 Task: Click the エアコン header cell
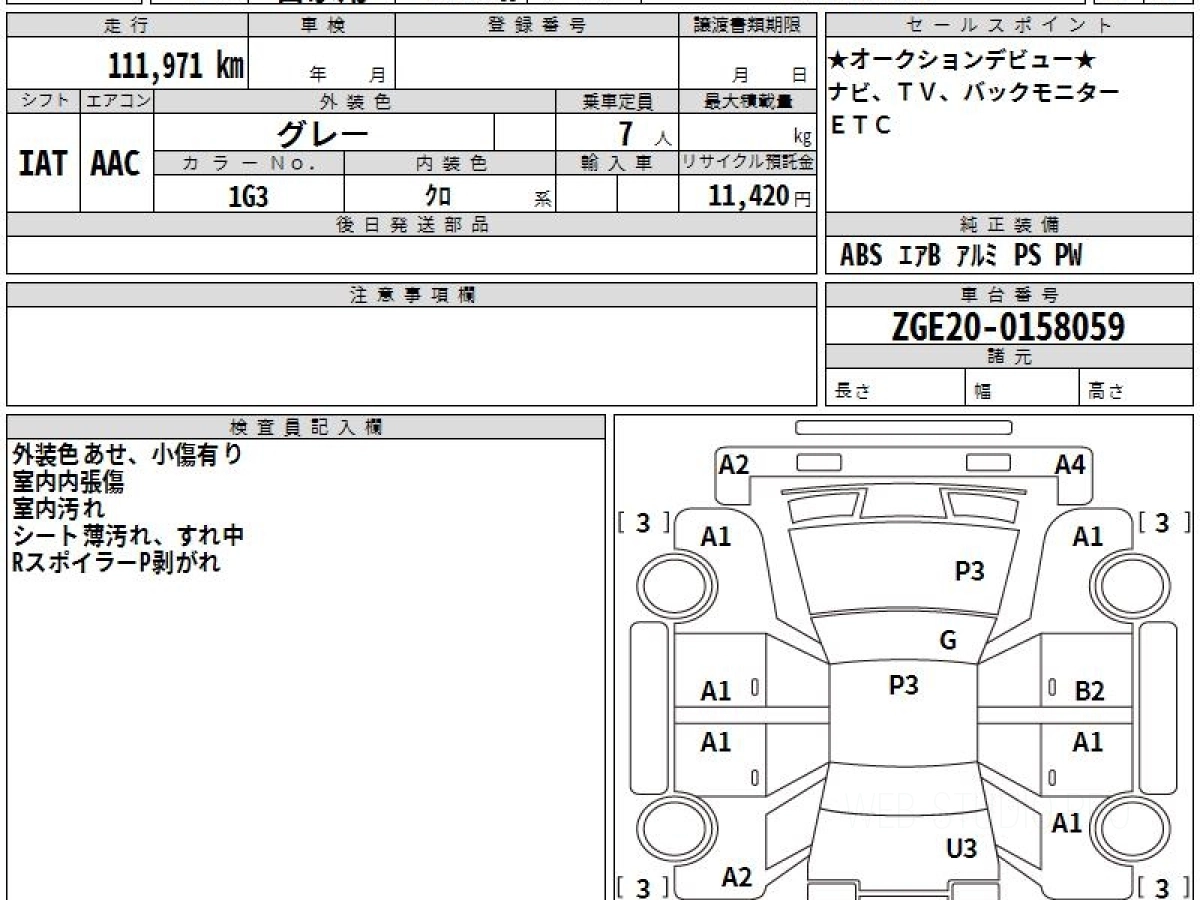tap(117, 101)
